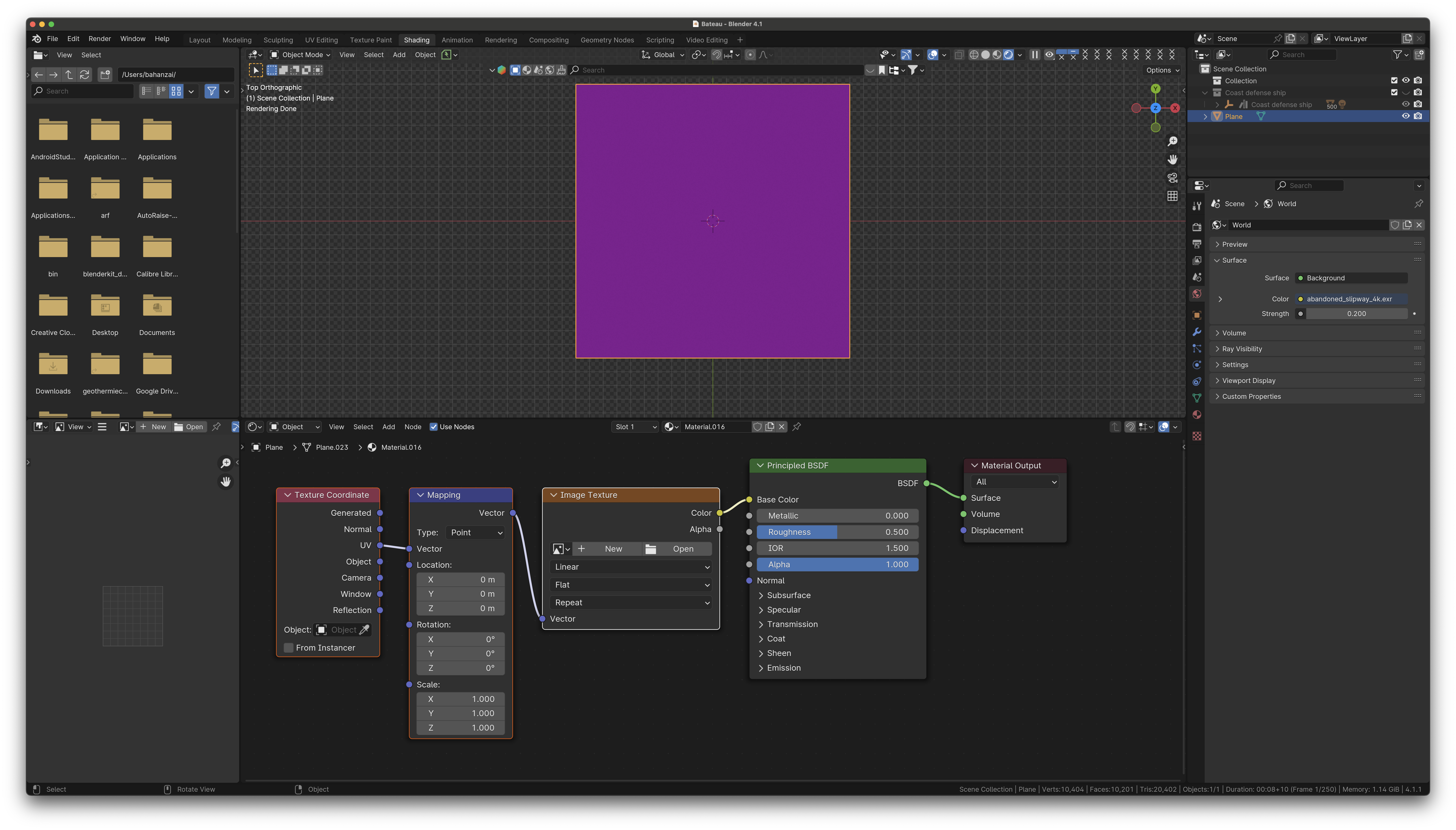Open the Render properties tab
This screenshot has height=830, width=1456.
click(1197, 227)
